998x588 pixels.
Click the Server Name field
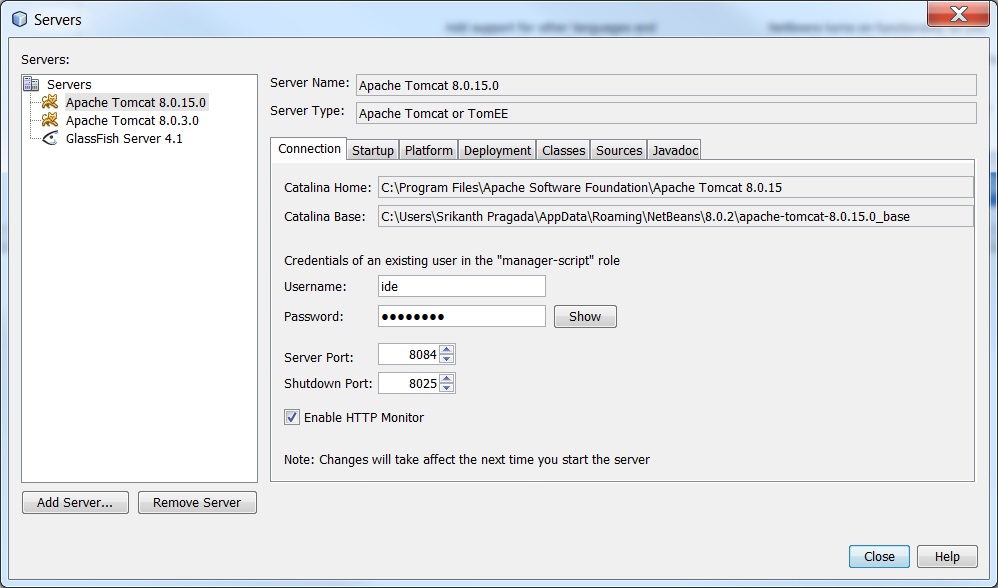[x=666, y=85]
